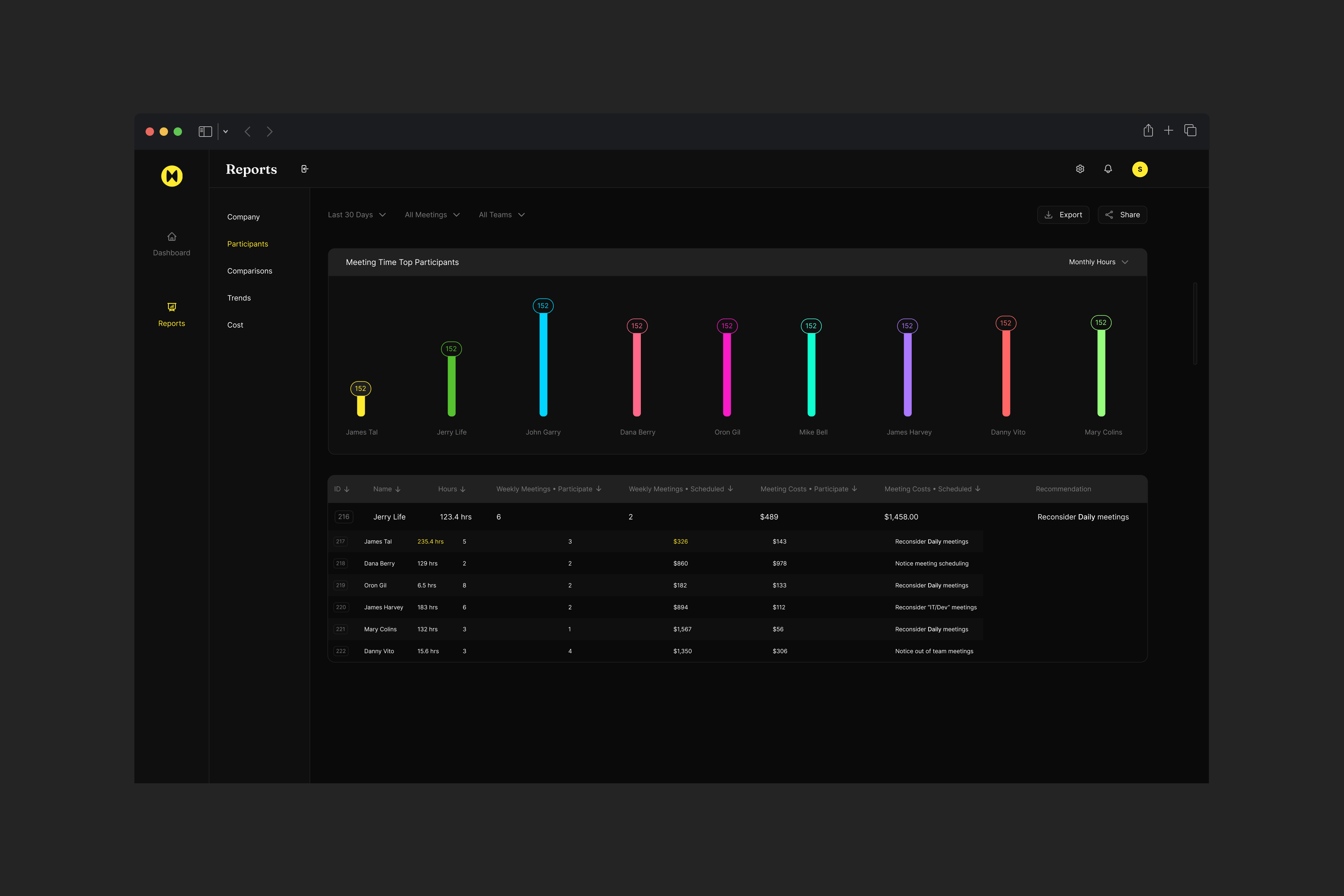Click the browser share icon
The height and width of the screenshot is (896, 1344).
[1148, 131]
